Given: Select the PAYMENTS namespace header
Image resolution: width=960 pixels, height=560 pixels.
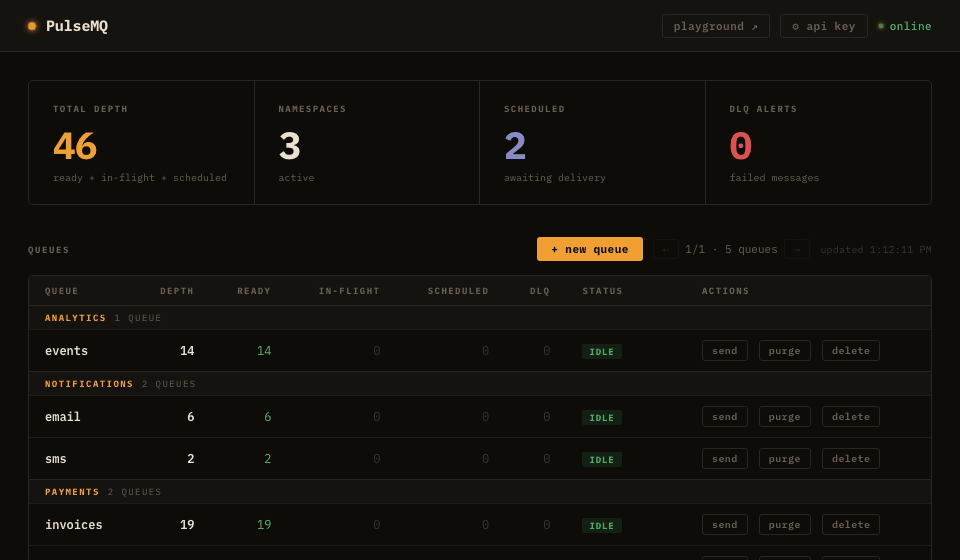Looking at the screenshot, I should (480, 491).
